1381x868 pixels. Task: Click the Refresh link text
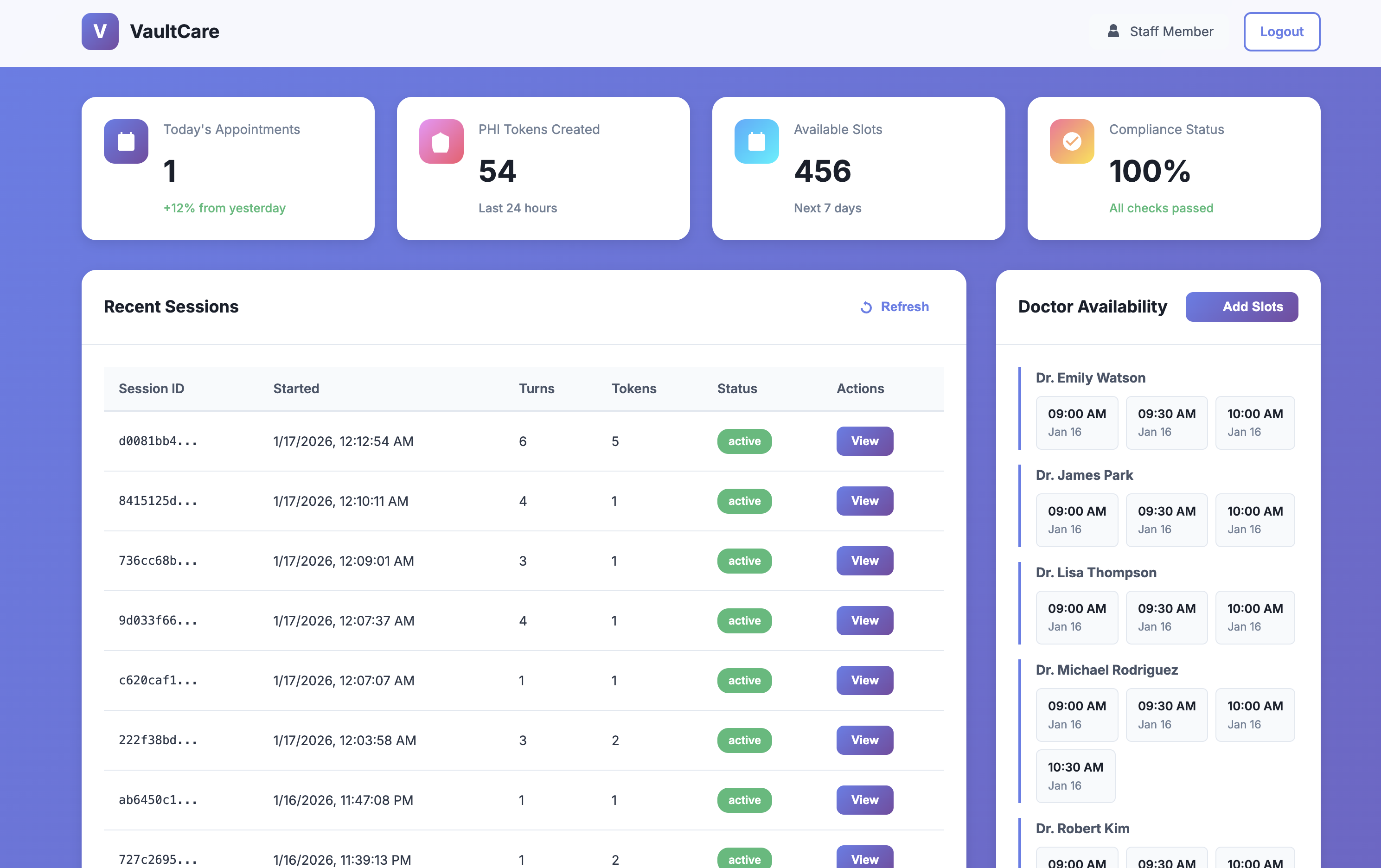pyautogui.click(x=904, y=307)
